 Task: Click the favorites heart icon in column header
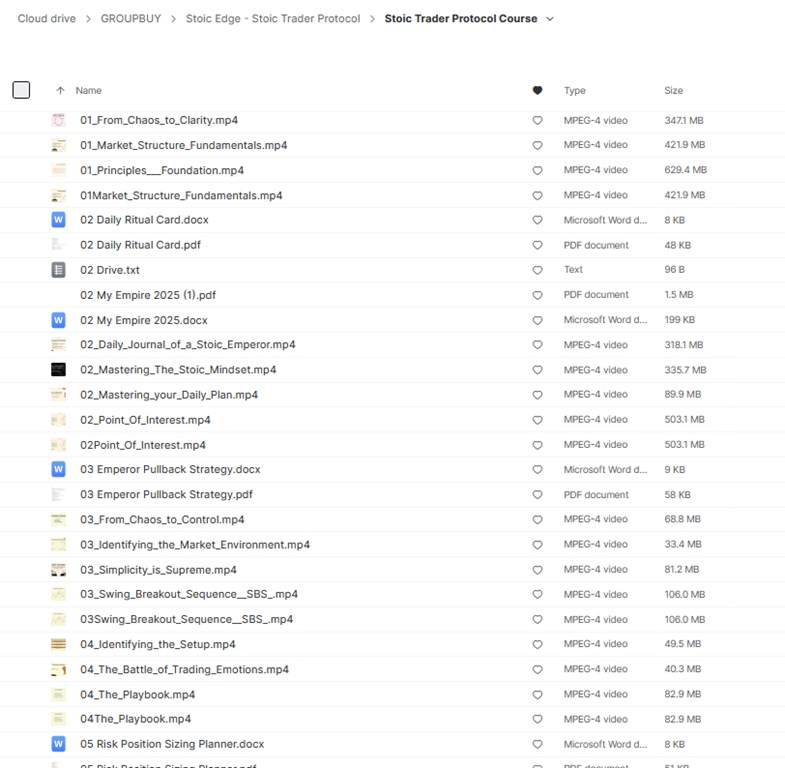click(x=537, y=91)
